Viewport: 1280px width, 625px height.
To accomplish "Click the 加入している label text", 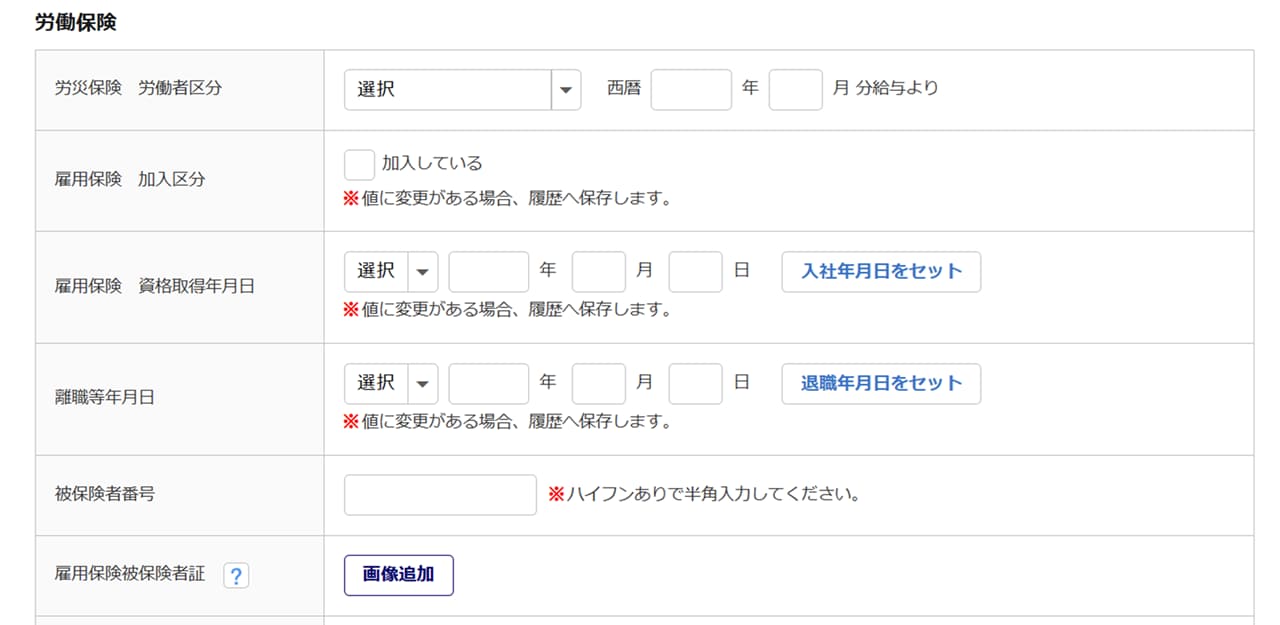I will 432,163.
